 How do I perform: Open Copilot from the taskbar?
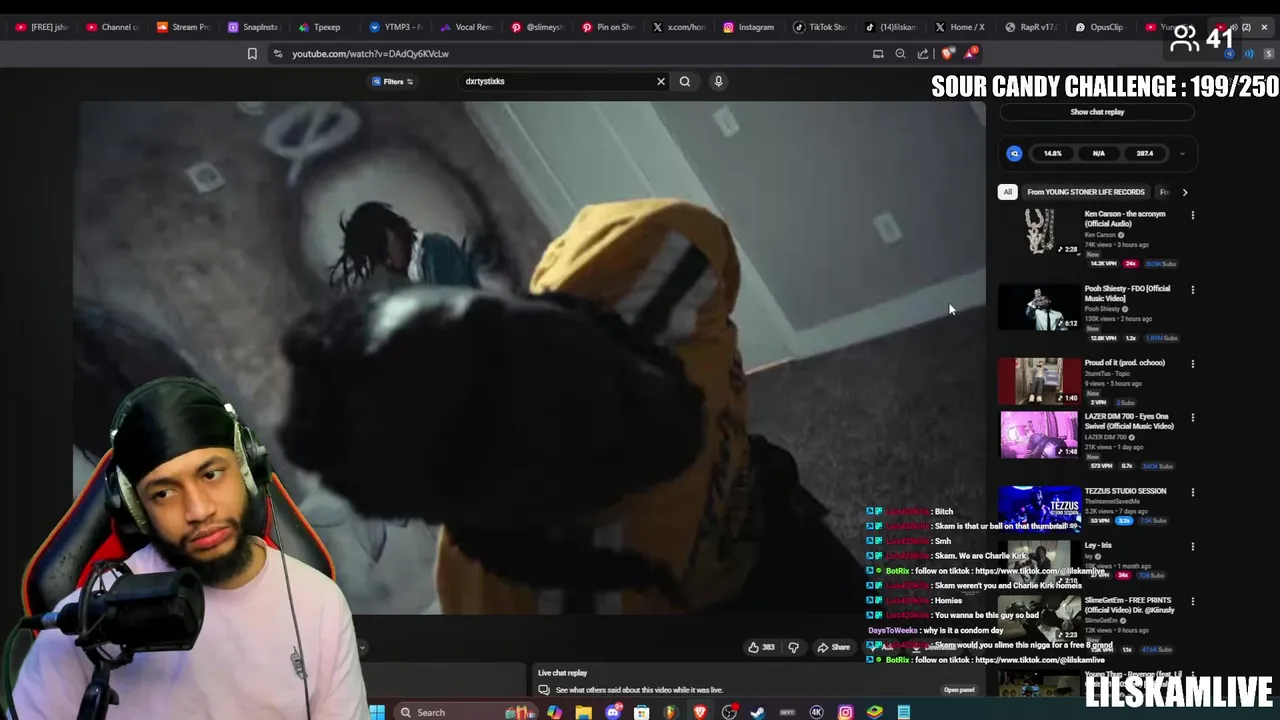coord(555,712)
